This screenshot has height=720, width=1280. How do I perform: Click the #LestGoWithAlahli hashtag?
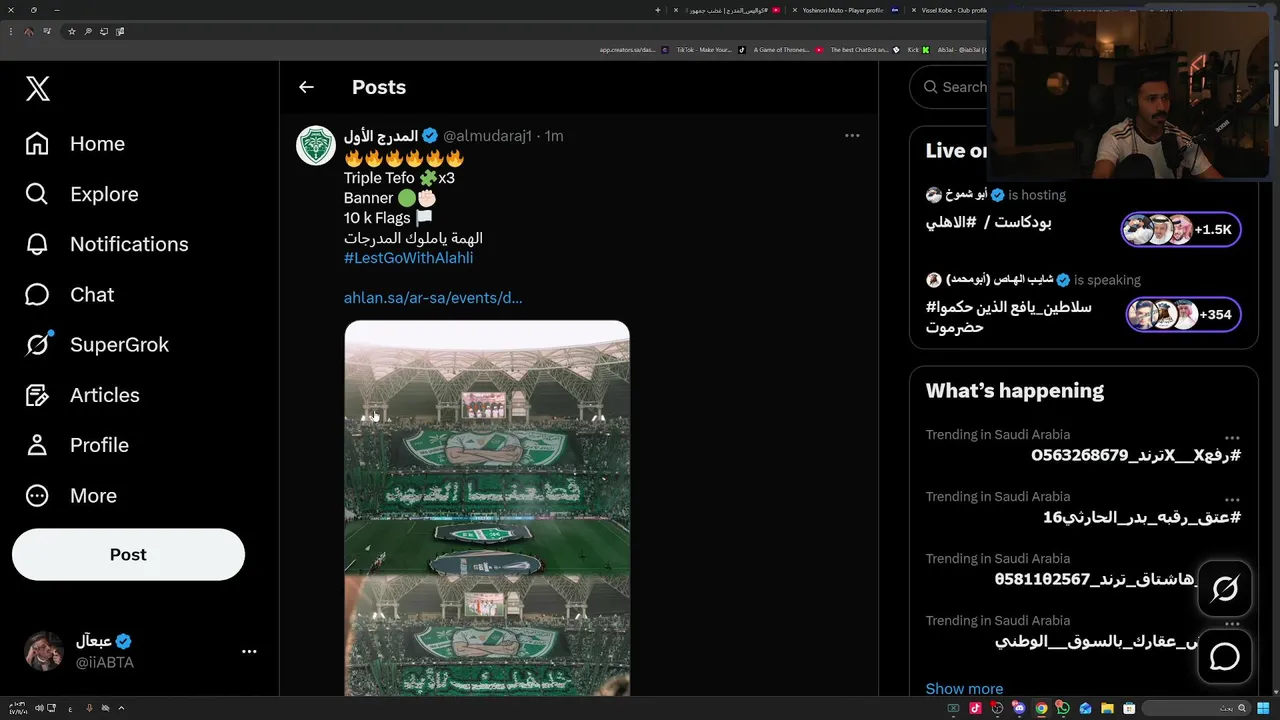[408, 258]
